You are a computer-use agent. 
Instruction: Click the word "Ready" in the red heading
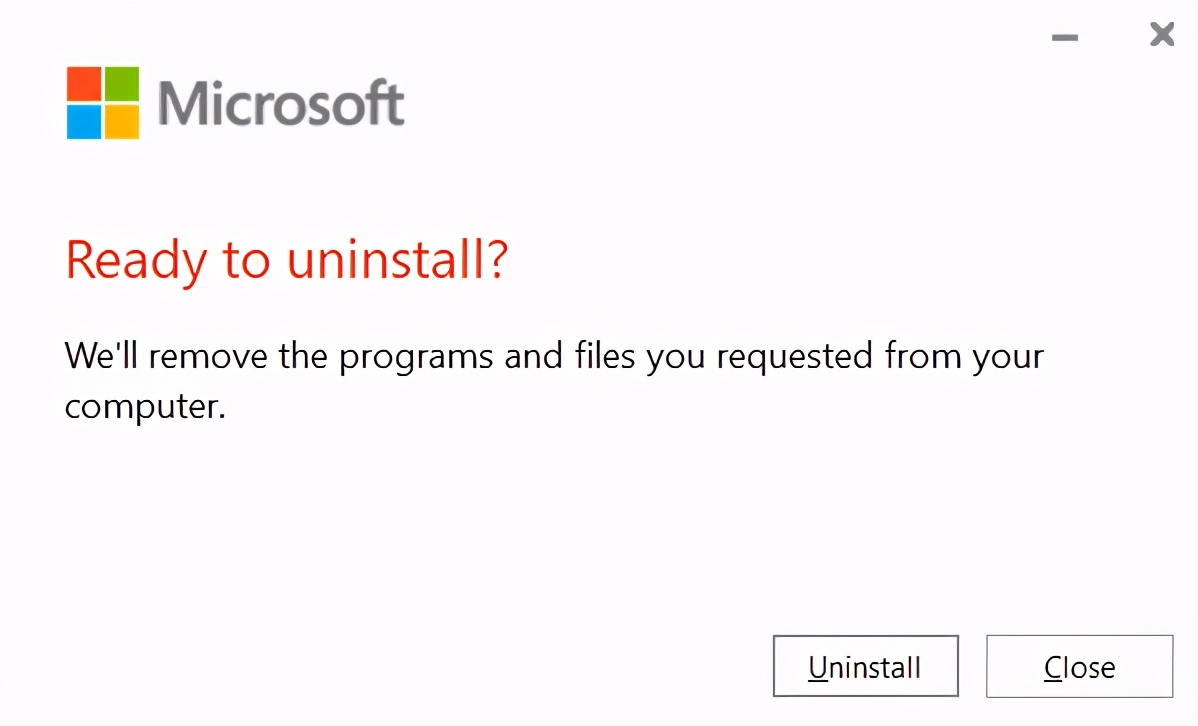coord(137,260)
